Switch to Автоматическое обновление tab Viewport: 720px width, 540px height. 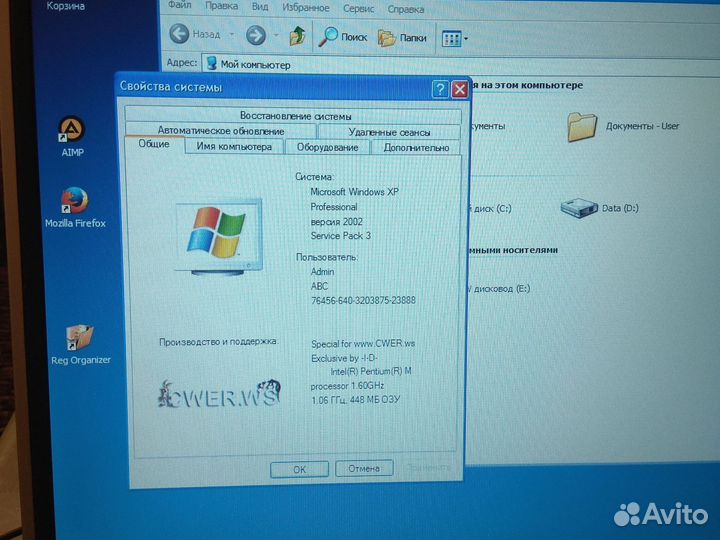[x=221, y=130]
